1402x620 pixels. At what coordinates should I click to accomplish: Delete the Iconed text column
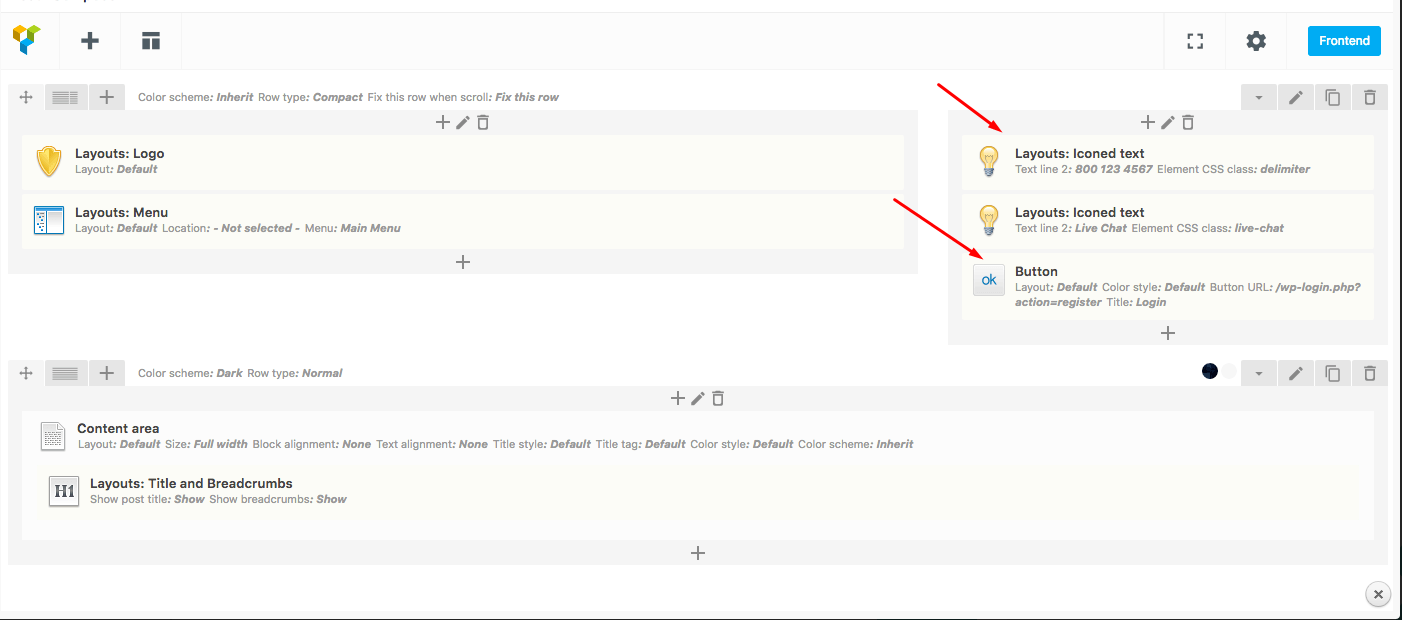(1188, 122)
